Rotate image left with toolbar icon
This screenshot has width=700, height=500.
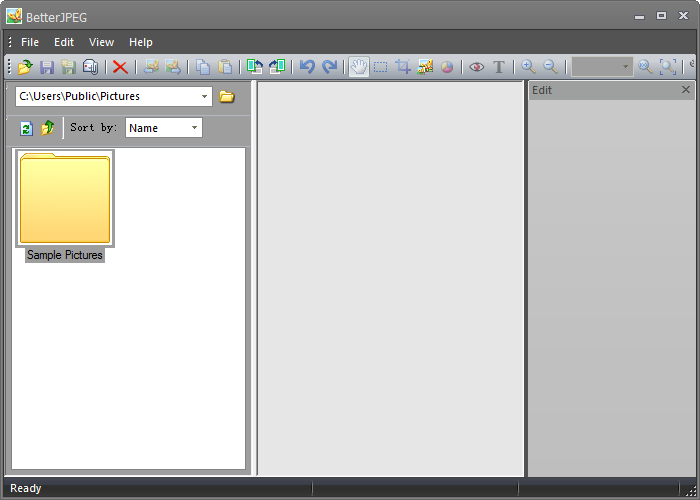click(x=255, y=67)
